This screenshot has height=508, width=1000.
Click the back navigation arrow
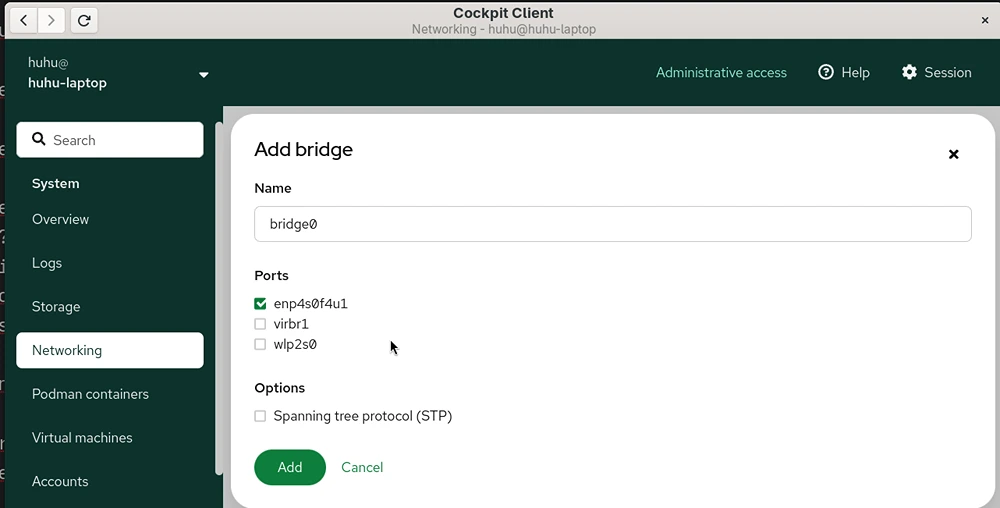(x=24, y=20)
